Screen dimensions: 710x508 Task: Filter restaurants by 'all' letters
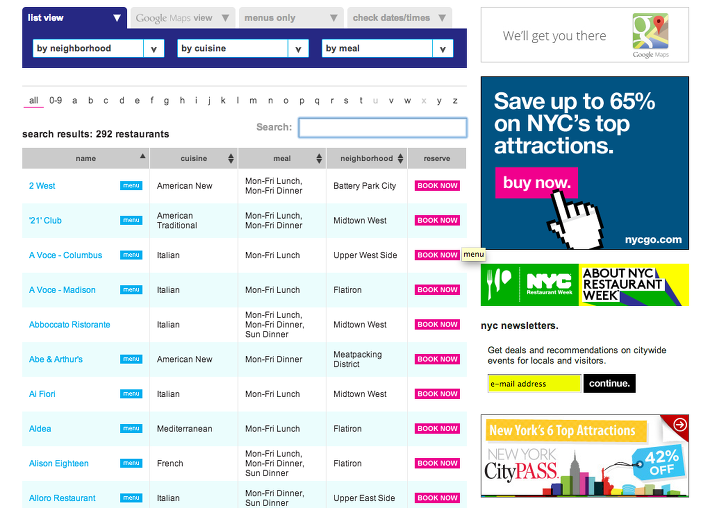click(x=34, y=101)
